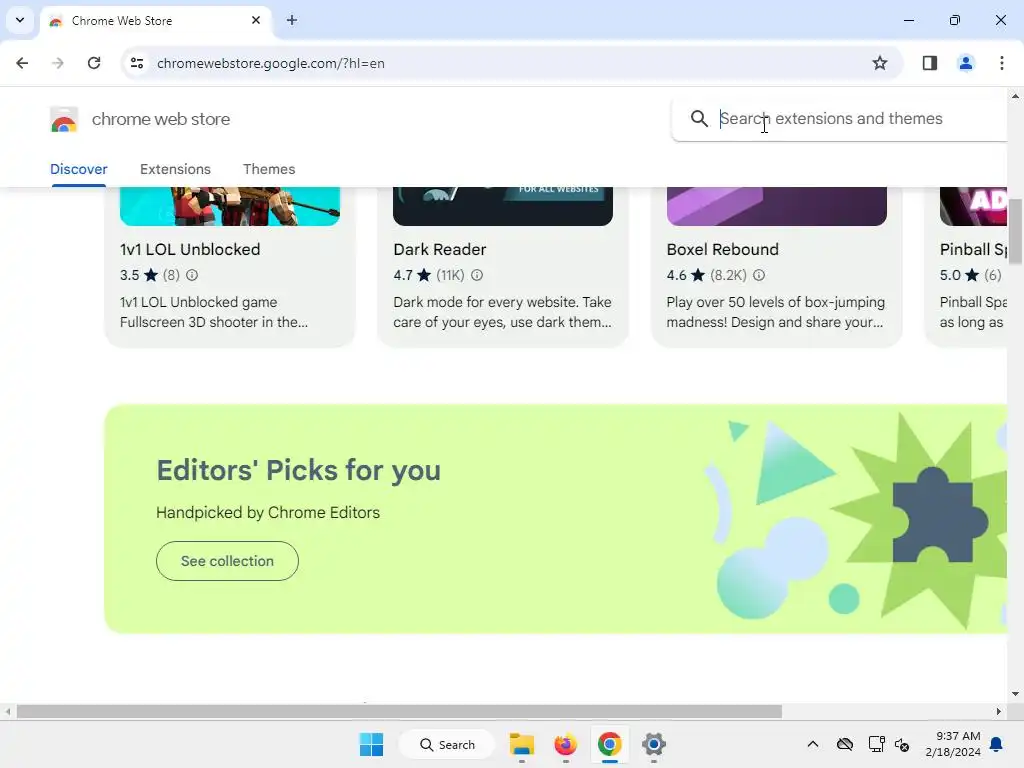
Task: Open the Pinball extension card title
Action: click(973, 249)
